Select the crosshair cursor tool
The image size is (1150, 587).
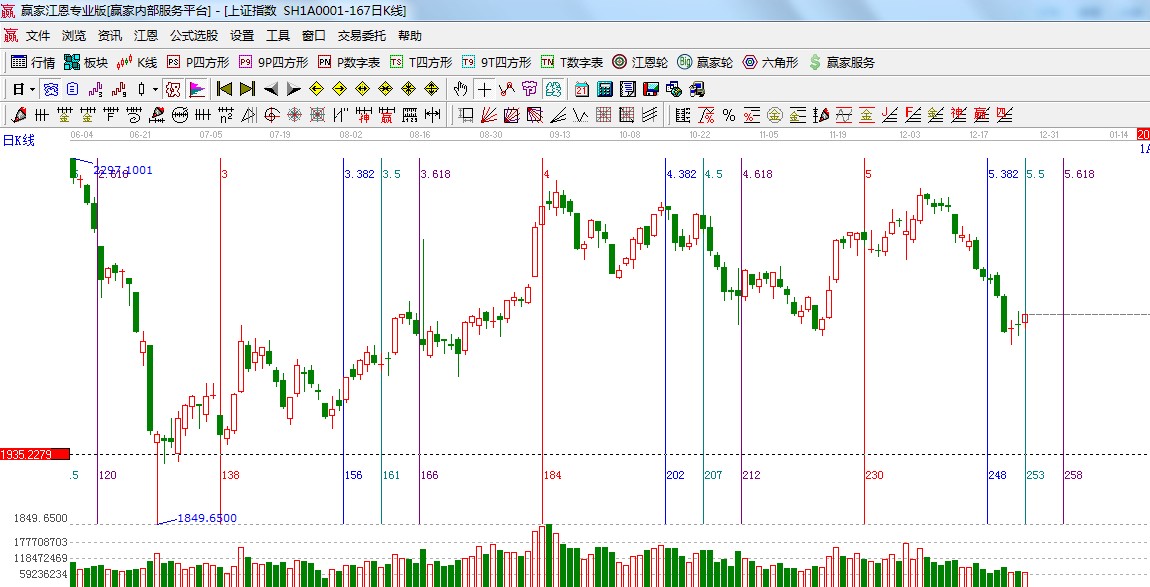point(484,89)
